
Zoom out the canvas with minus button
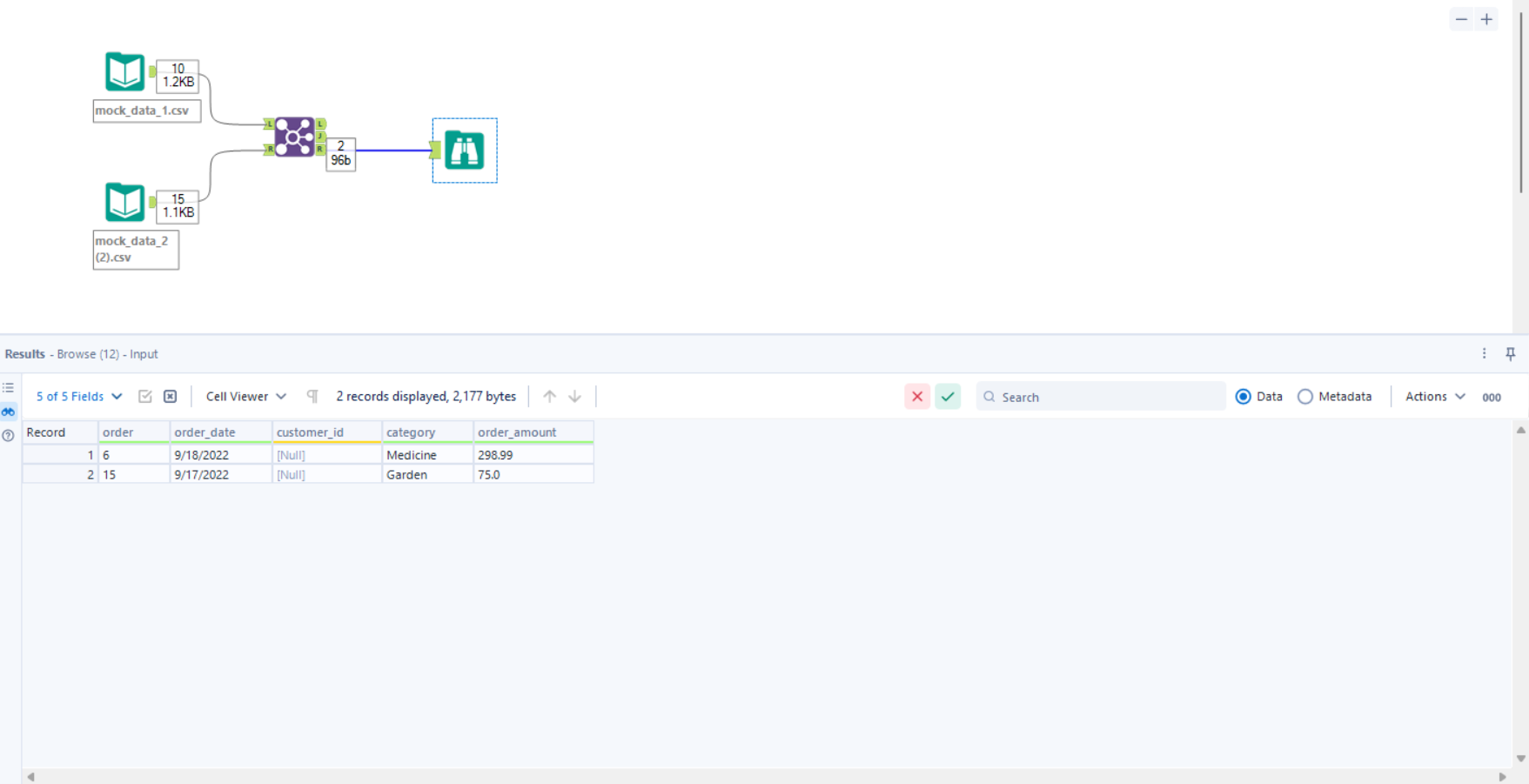click(1461, 19)
